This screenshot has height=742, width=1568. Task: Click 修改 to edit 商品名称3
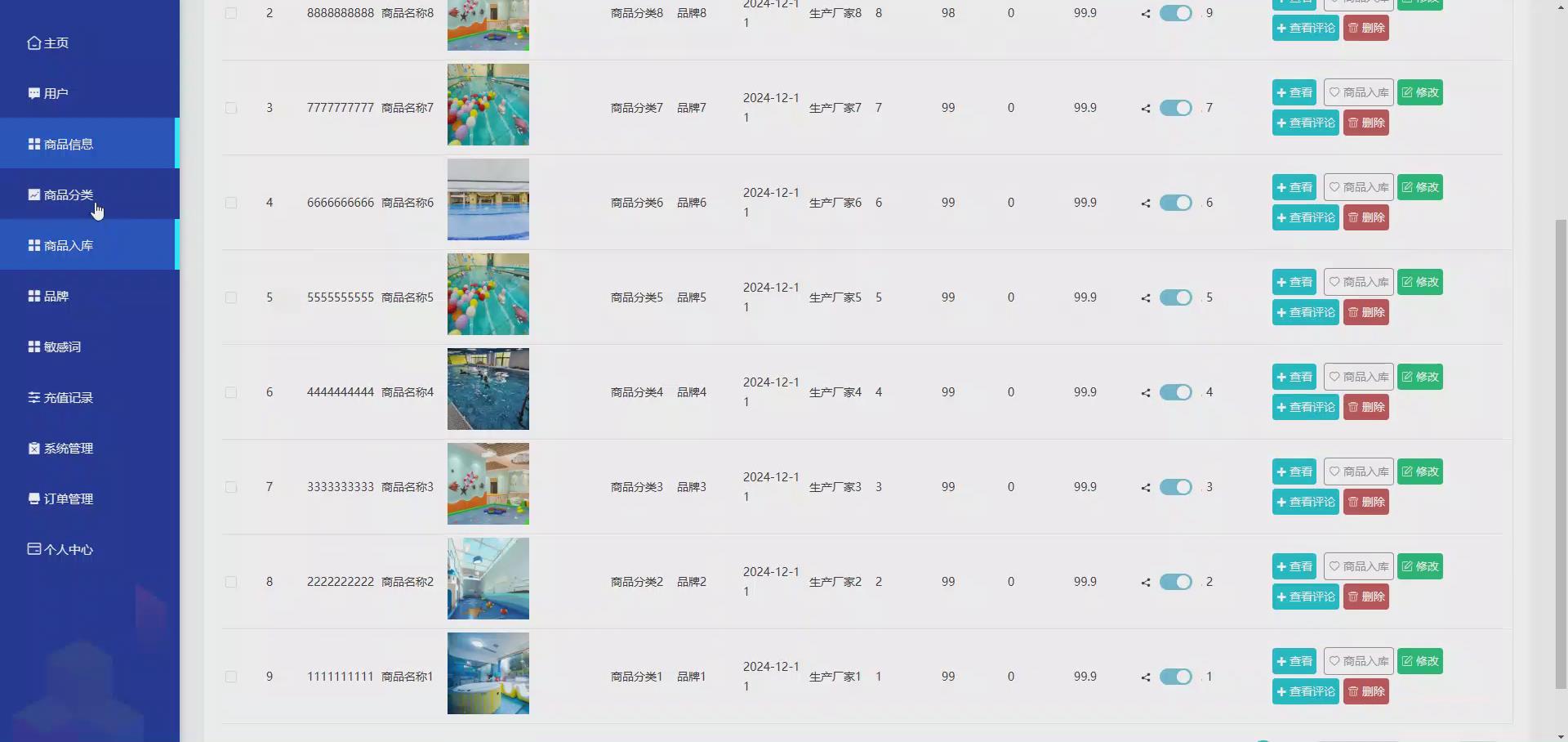click(x=1420, y=472)
